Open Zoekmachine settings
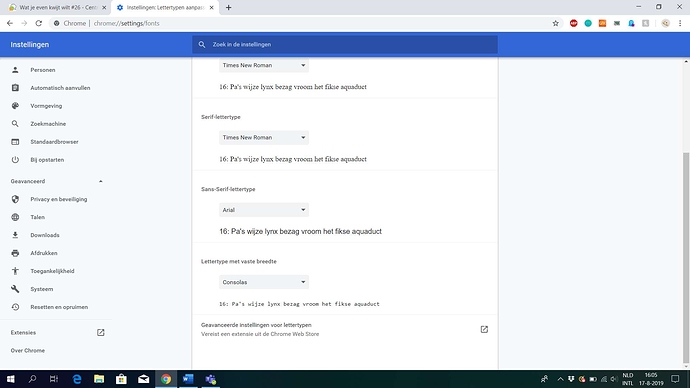 (48, 124)
